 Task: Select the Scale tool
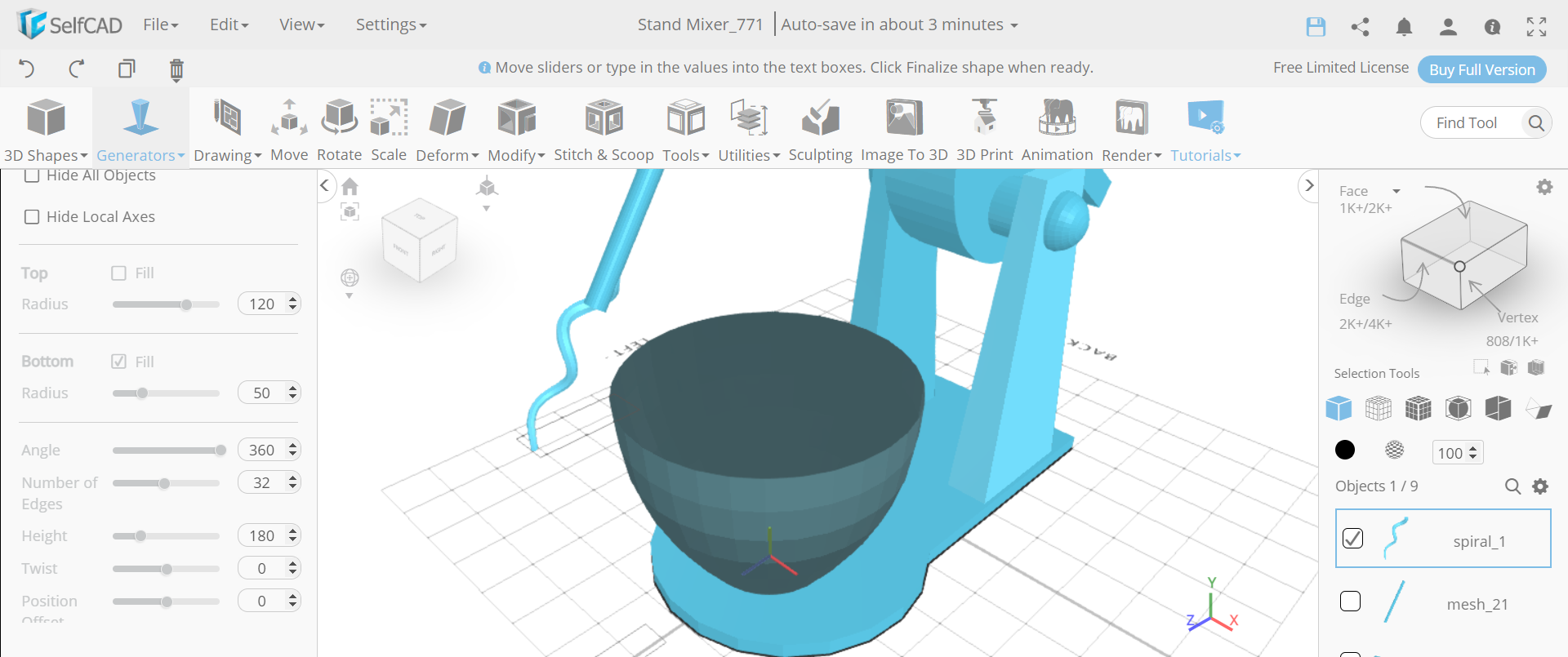click(389, 131)
